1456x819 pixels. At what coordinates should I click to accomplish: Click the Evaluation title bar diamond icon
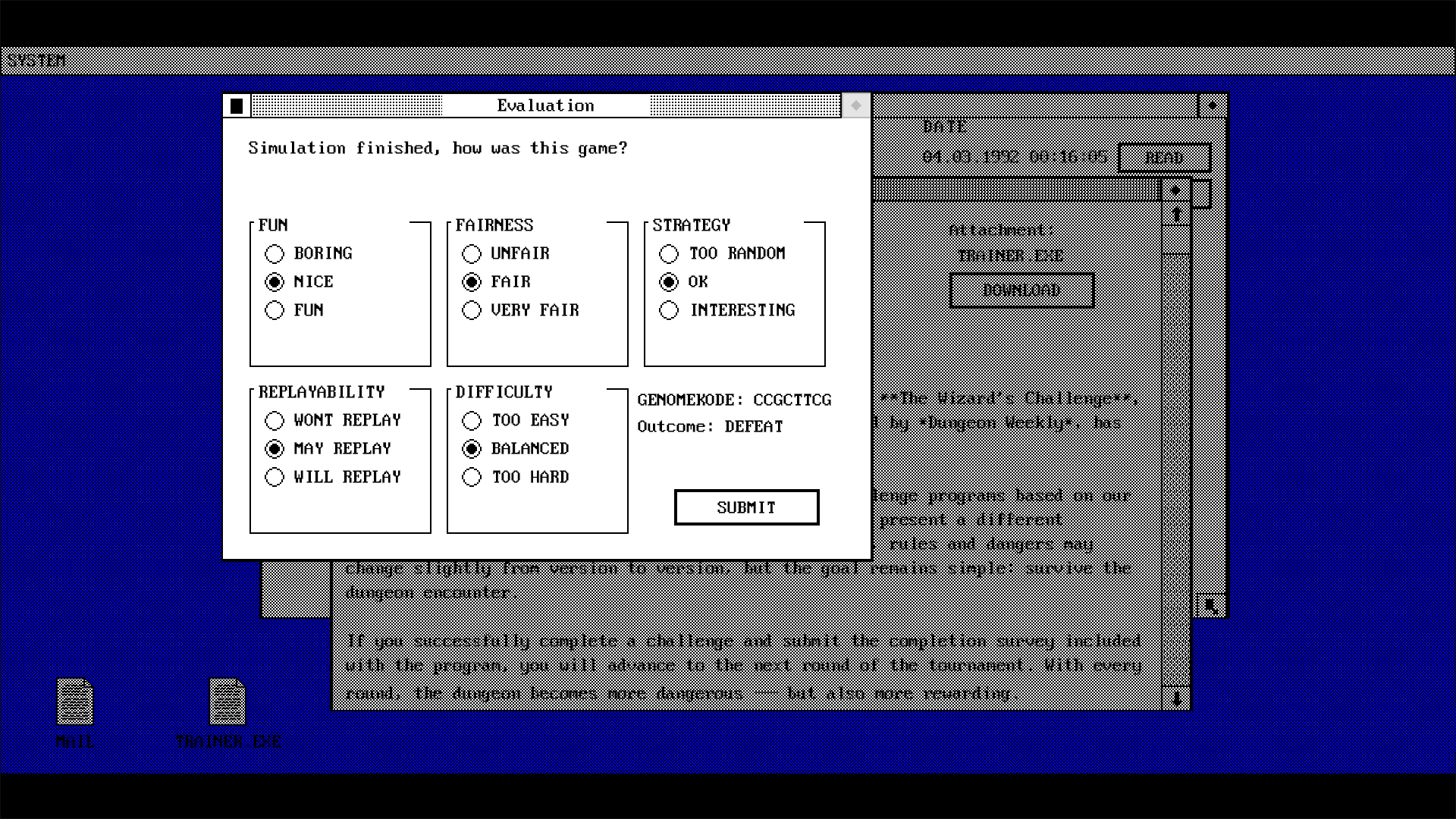[x=856, y=106]
